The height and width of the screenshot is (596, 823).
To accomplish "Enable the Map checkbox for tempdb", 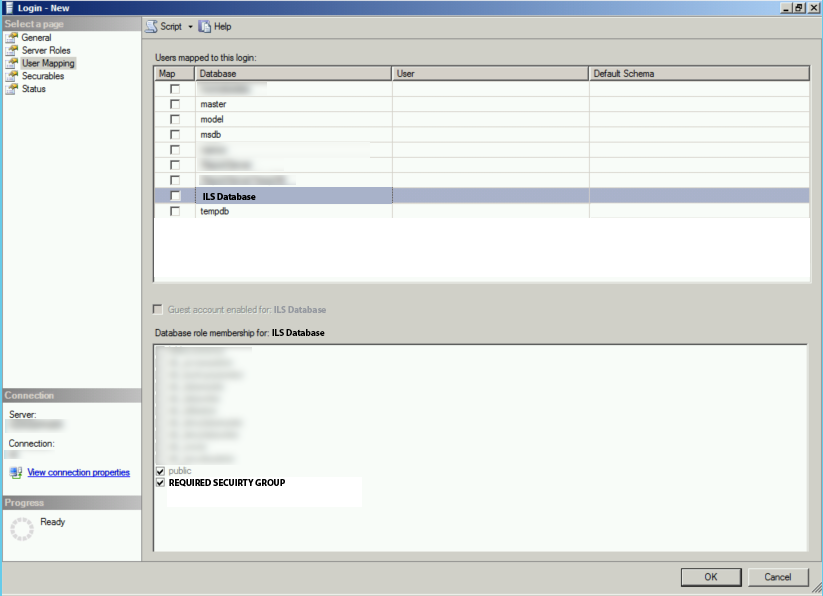I will coord(176,210).
